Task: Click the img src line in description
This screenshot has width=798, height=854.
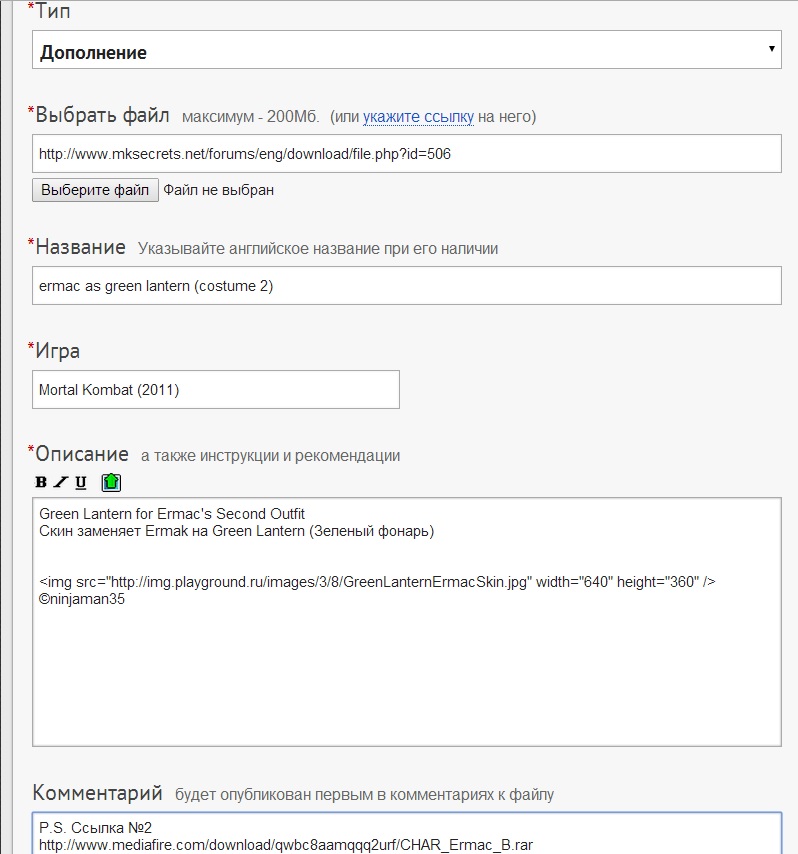Action: [377, 582]
